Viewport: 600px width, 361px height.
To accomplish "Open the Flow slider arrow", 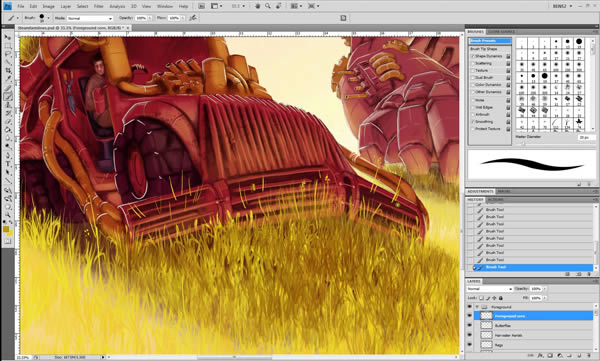I will (x=182, y=18).
